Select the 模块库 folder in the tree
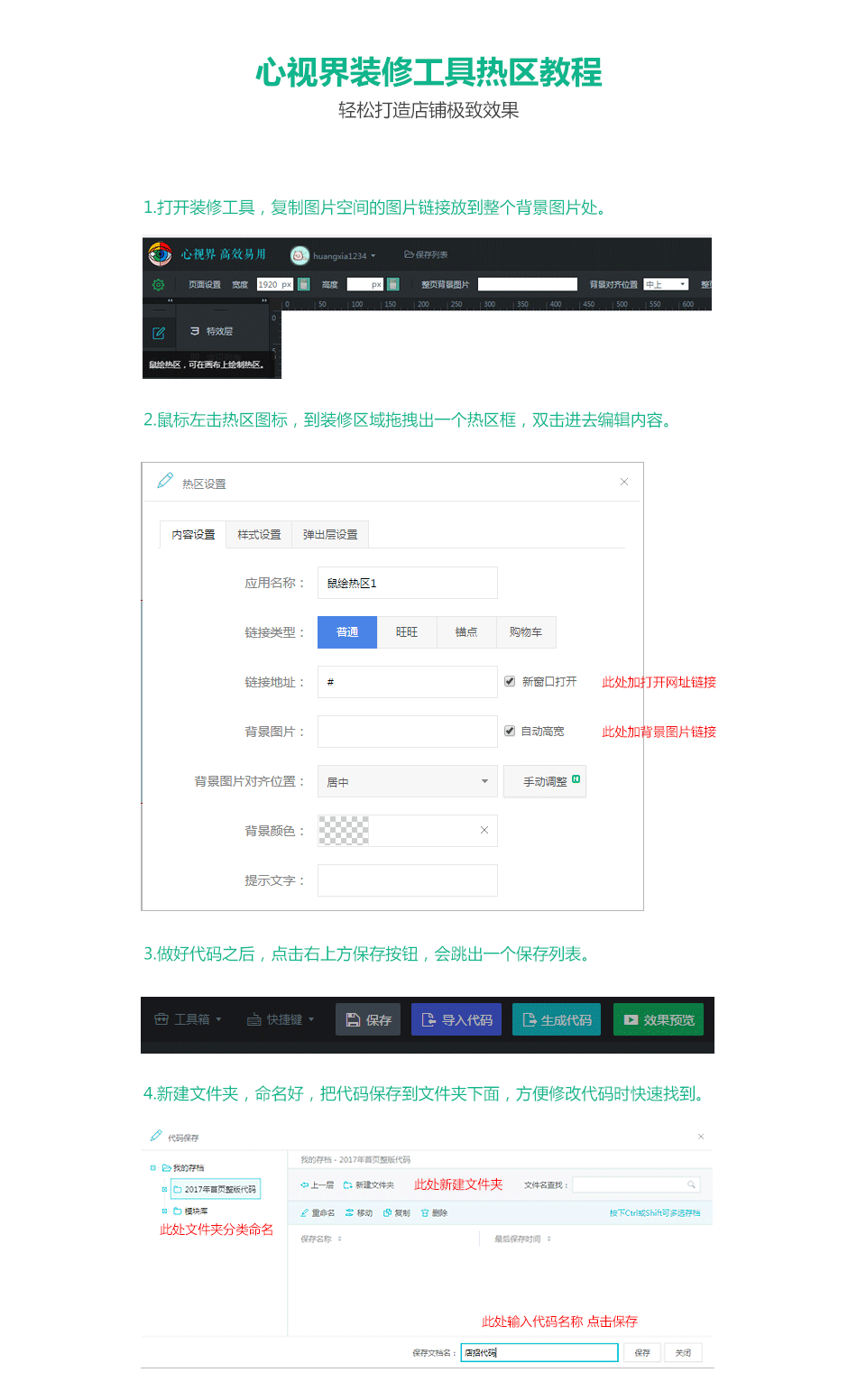 pos(191,1211)
